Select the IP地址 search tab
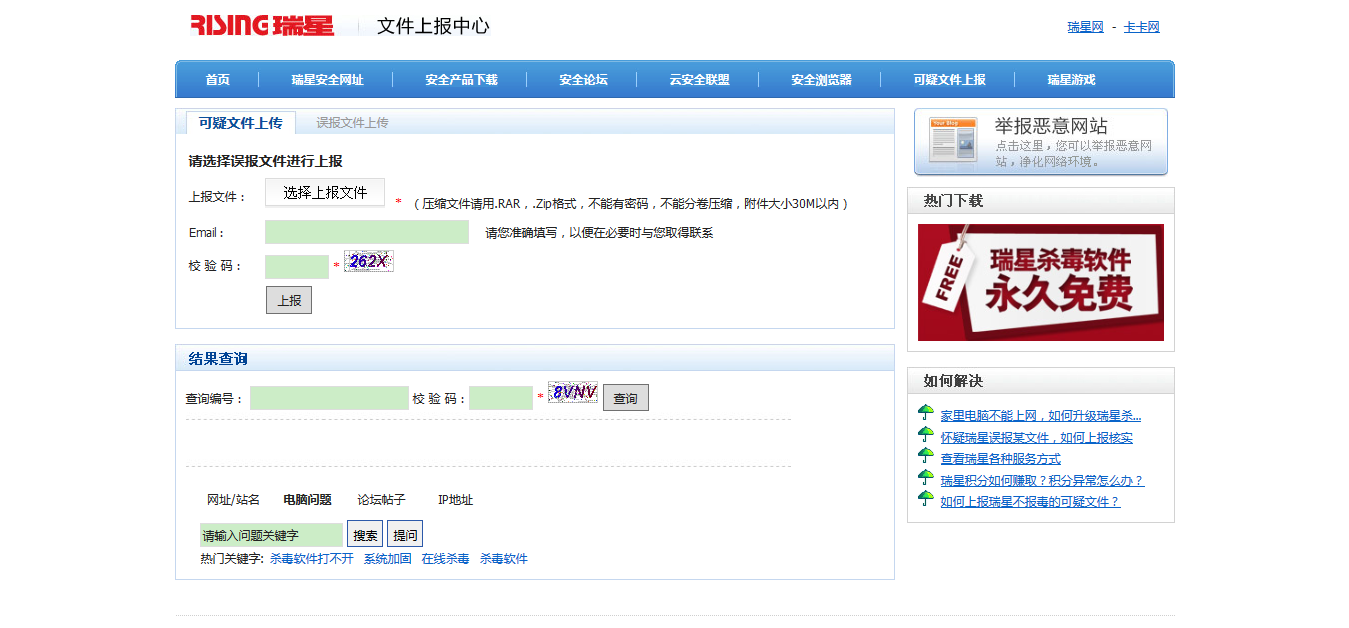Screen dimensions: 1349x628 455,500
